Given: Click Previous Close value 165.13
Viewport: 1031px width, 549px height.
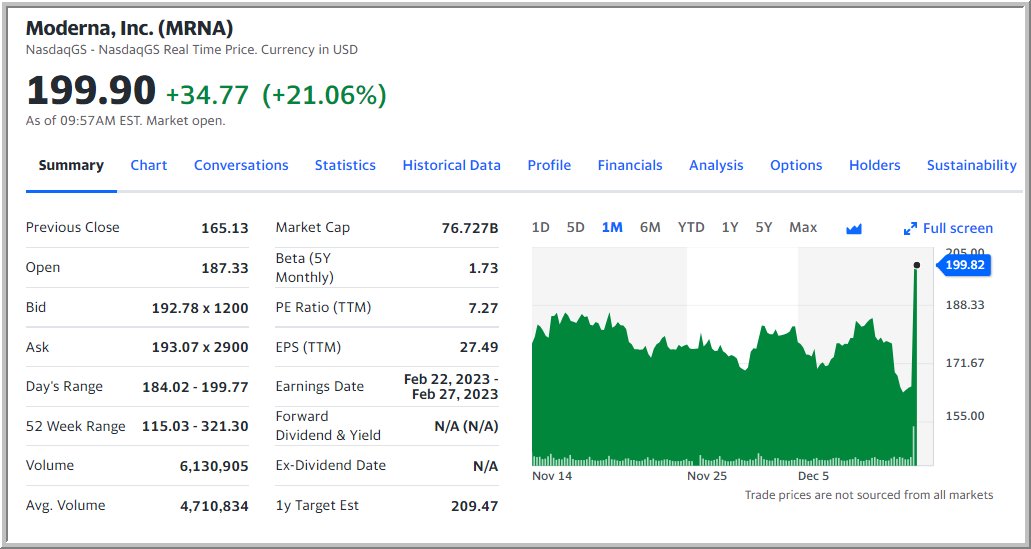Looking at the screenshot, I should (225, 229).
